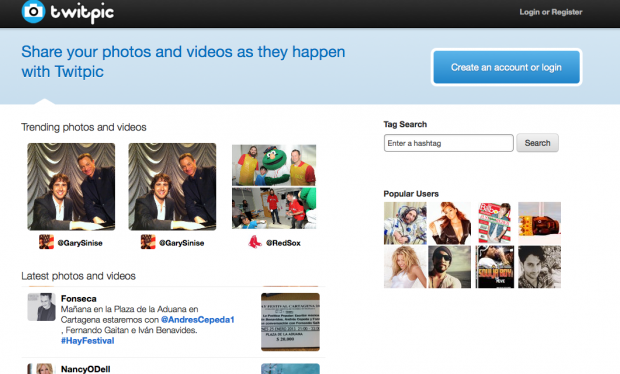Open the first @GarySinise trending photo
The width and height of the screenshot is (620, 374).
(71, 187)
